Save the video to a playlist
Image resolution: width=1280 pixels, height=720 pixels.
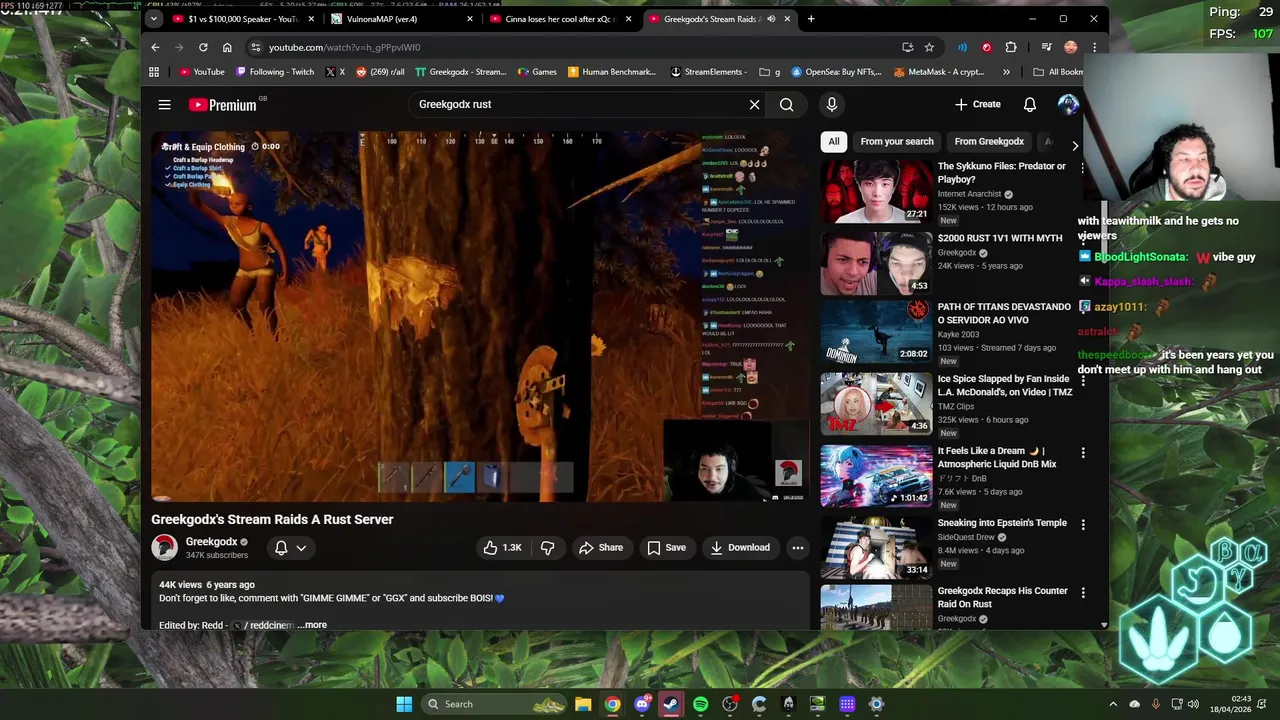coord(666,547)
